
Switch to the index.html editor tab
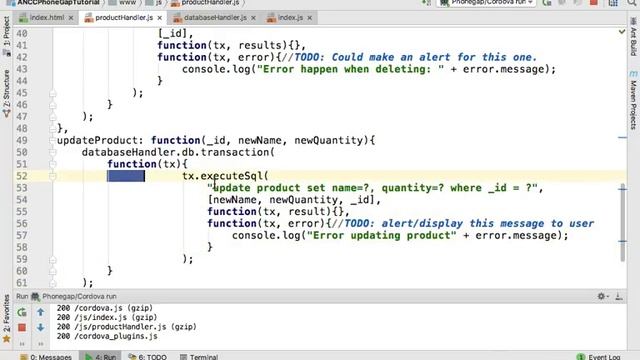[47, 18]
